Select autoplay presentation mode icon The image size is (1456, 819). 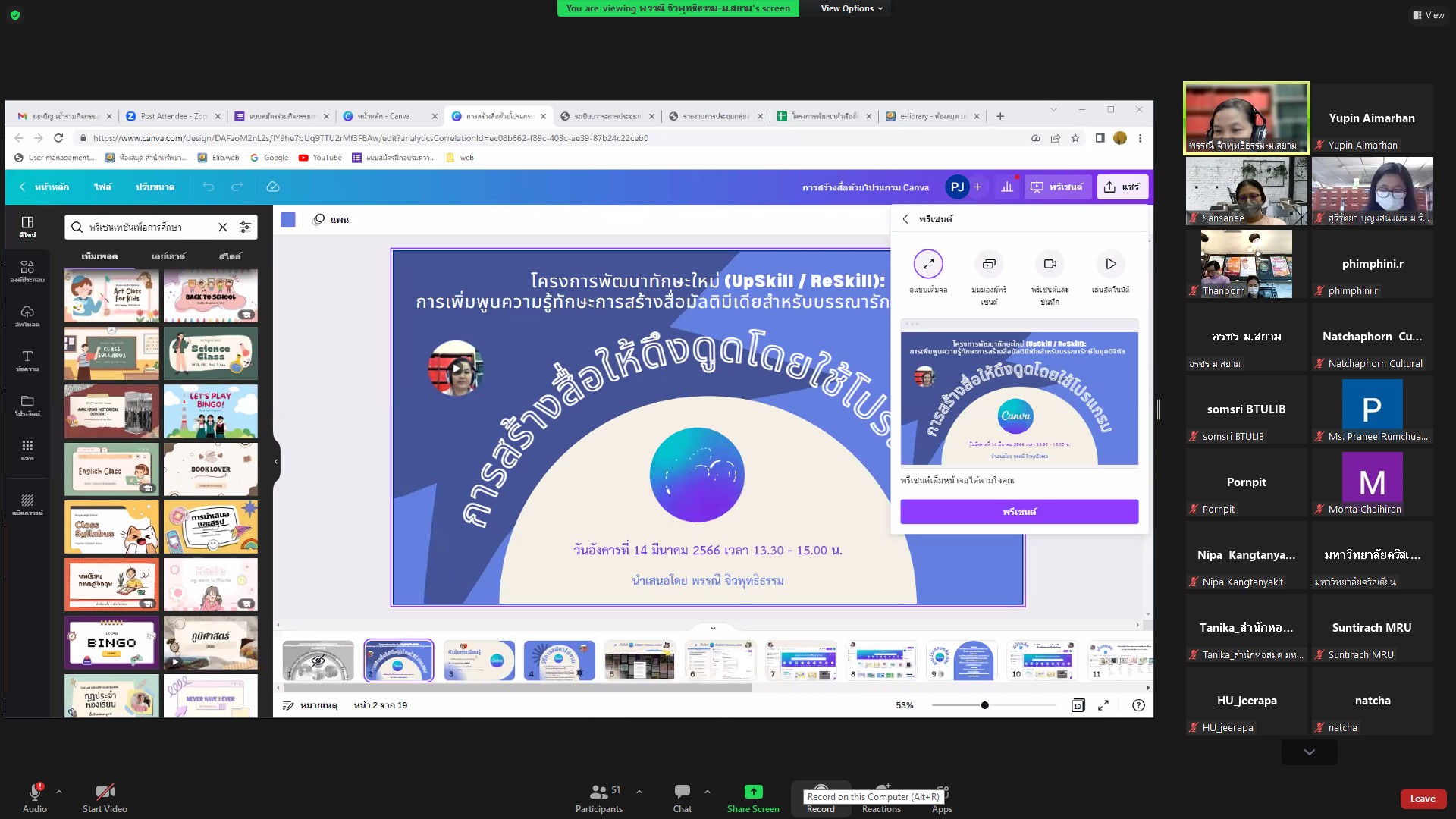tap(1110, 264)
